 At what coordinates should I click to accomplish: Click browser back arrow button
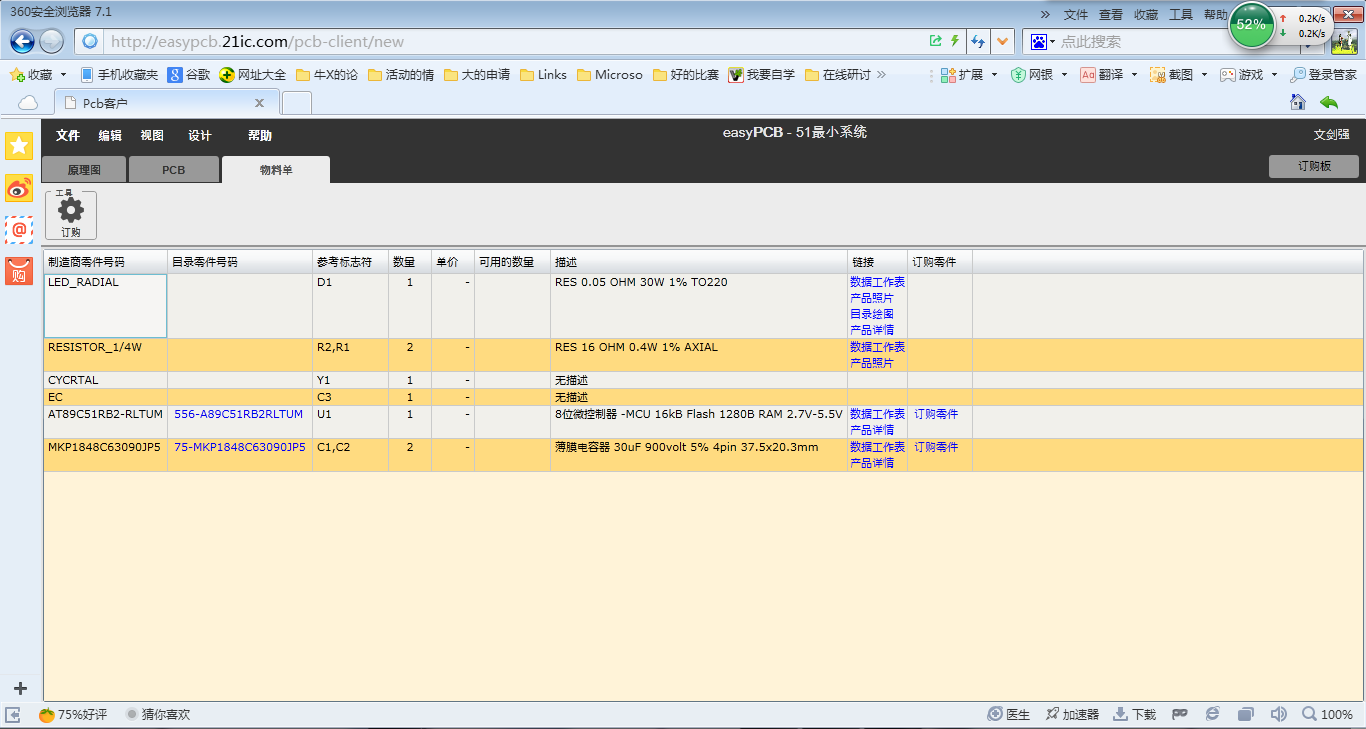pos(23,41)
